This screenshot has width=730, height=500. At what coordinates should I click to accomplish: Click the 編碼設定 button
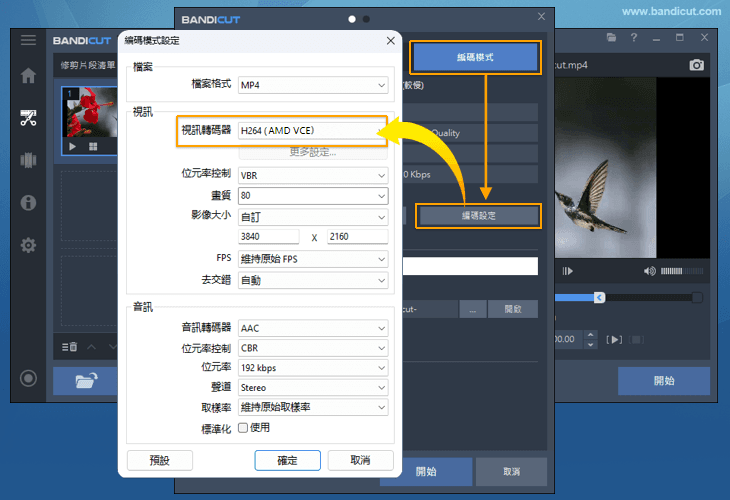coord(479,216)
